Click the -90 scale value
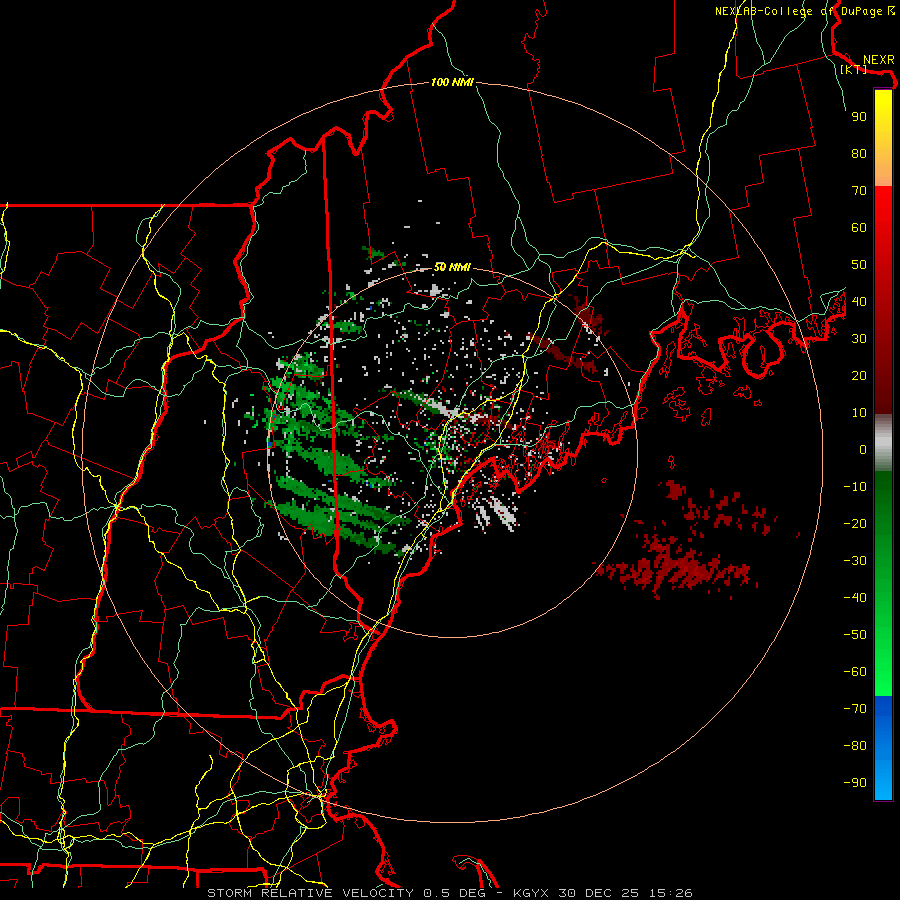 855,783
